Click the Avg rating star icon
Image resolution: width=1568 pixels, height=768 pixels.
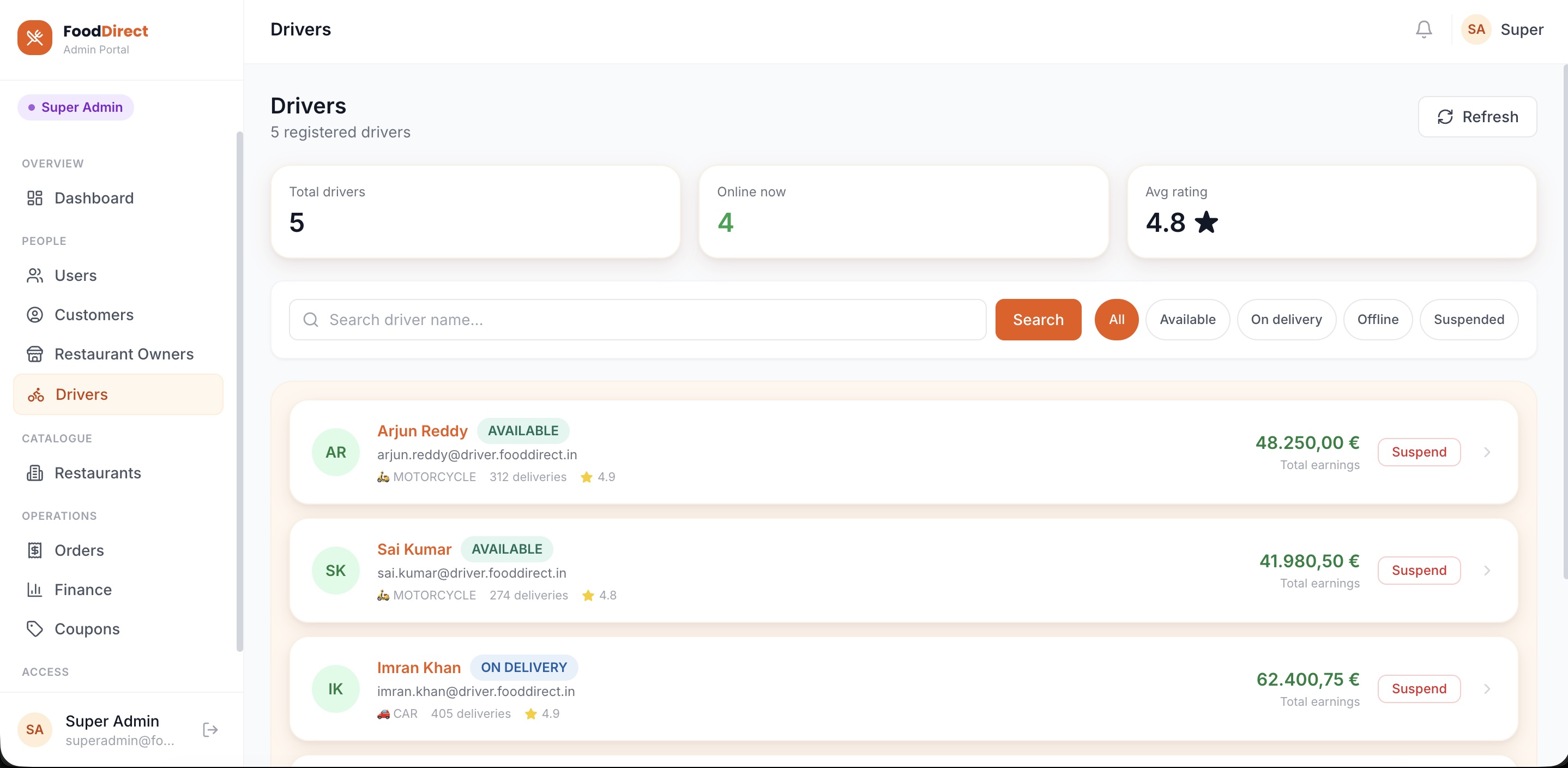tap(1206, 223)
